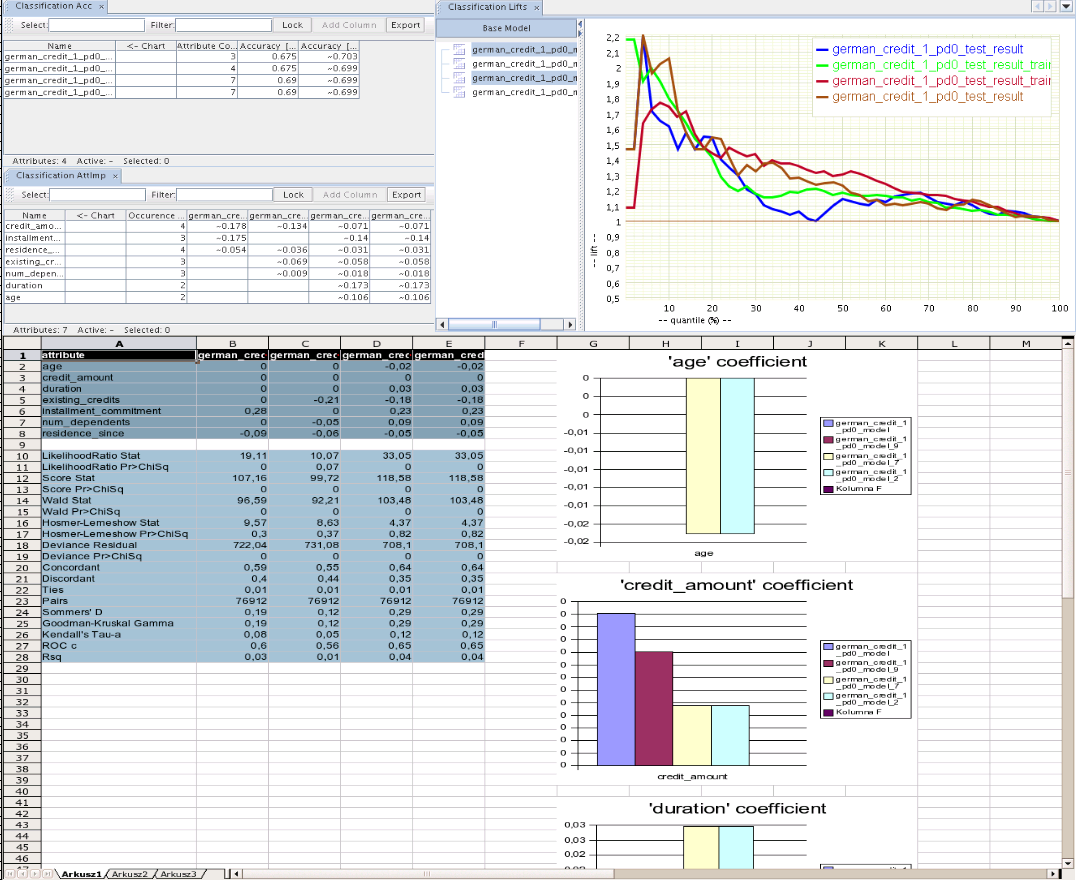The image size is (1076, 880).
Task: Select duration row in AttImp table
Action: (x=217, y=286)
